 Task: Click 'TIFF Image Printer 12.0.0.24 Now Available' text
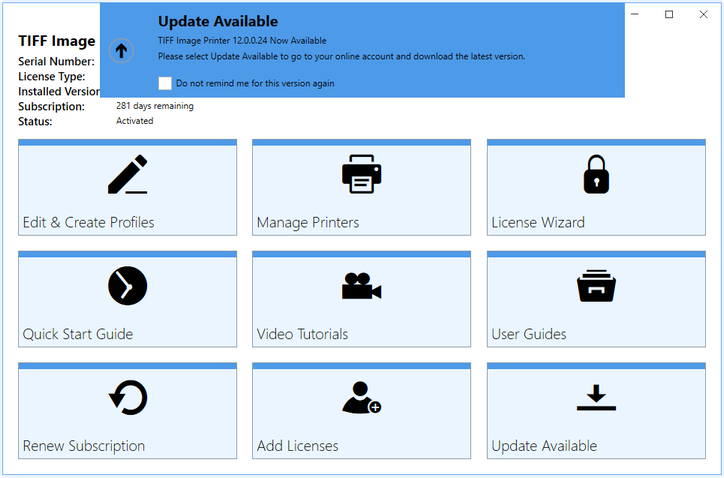[242, 41]
